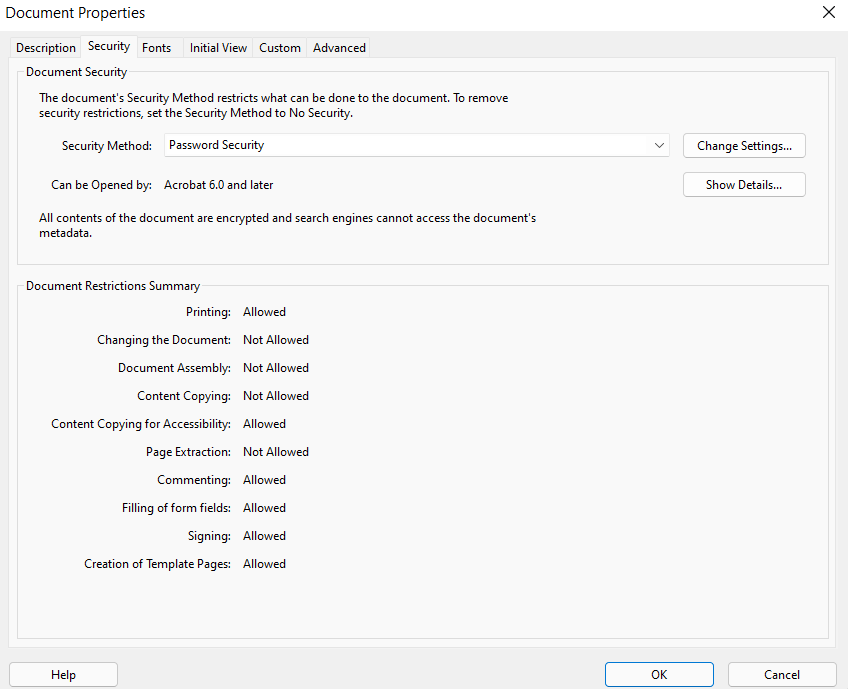
Task: Select the Custom tab
Action: pos(279,47)
